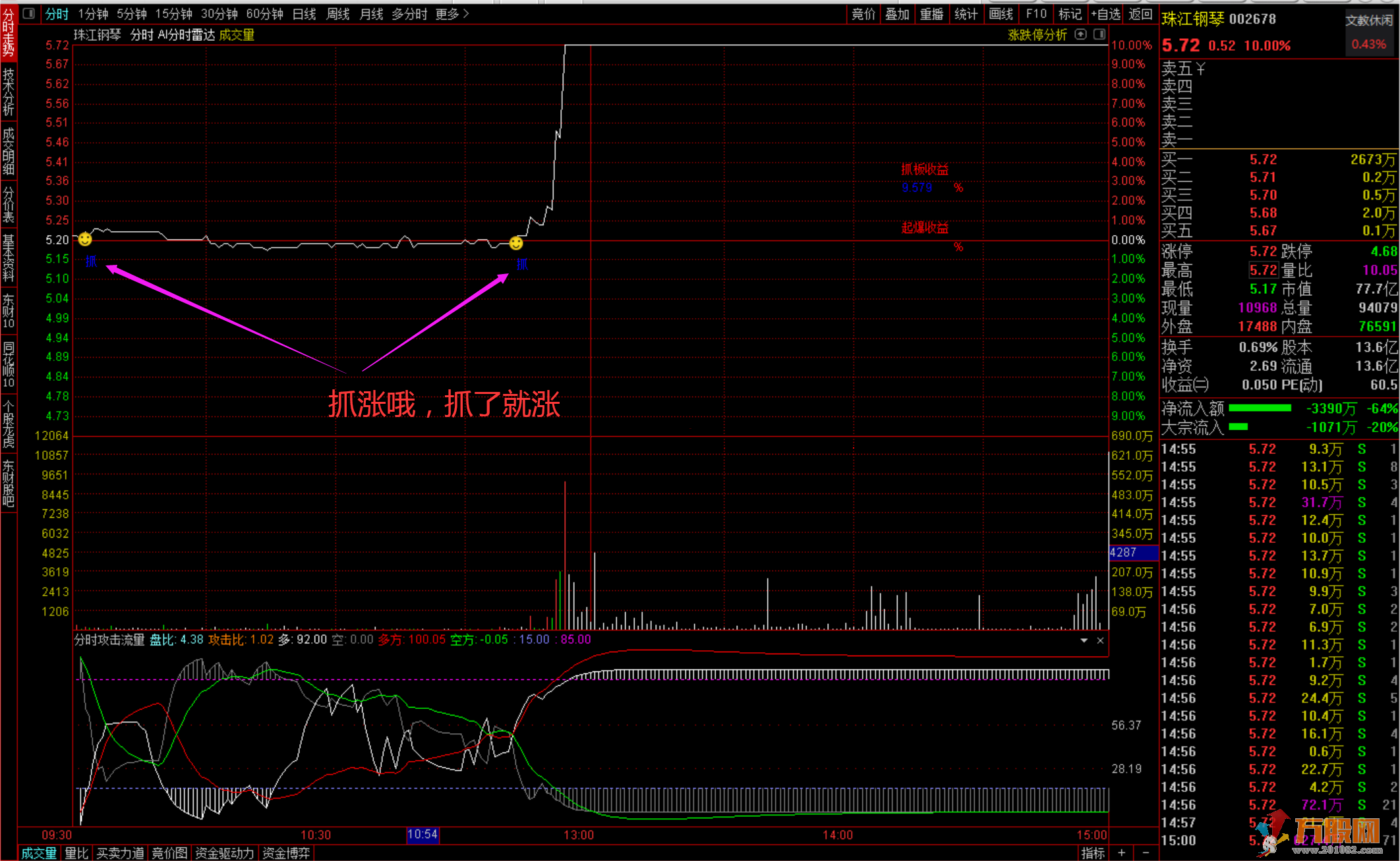Click the 珠江钢琴 stock name header
The width and height of the screenshot is (1400, 861).
click(x=1193, y=19)
